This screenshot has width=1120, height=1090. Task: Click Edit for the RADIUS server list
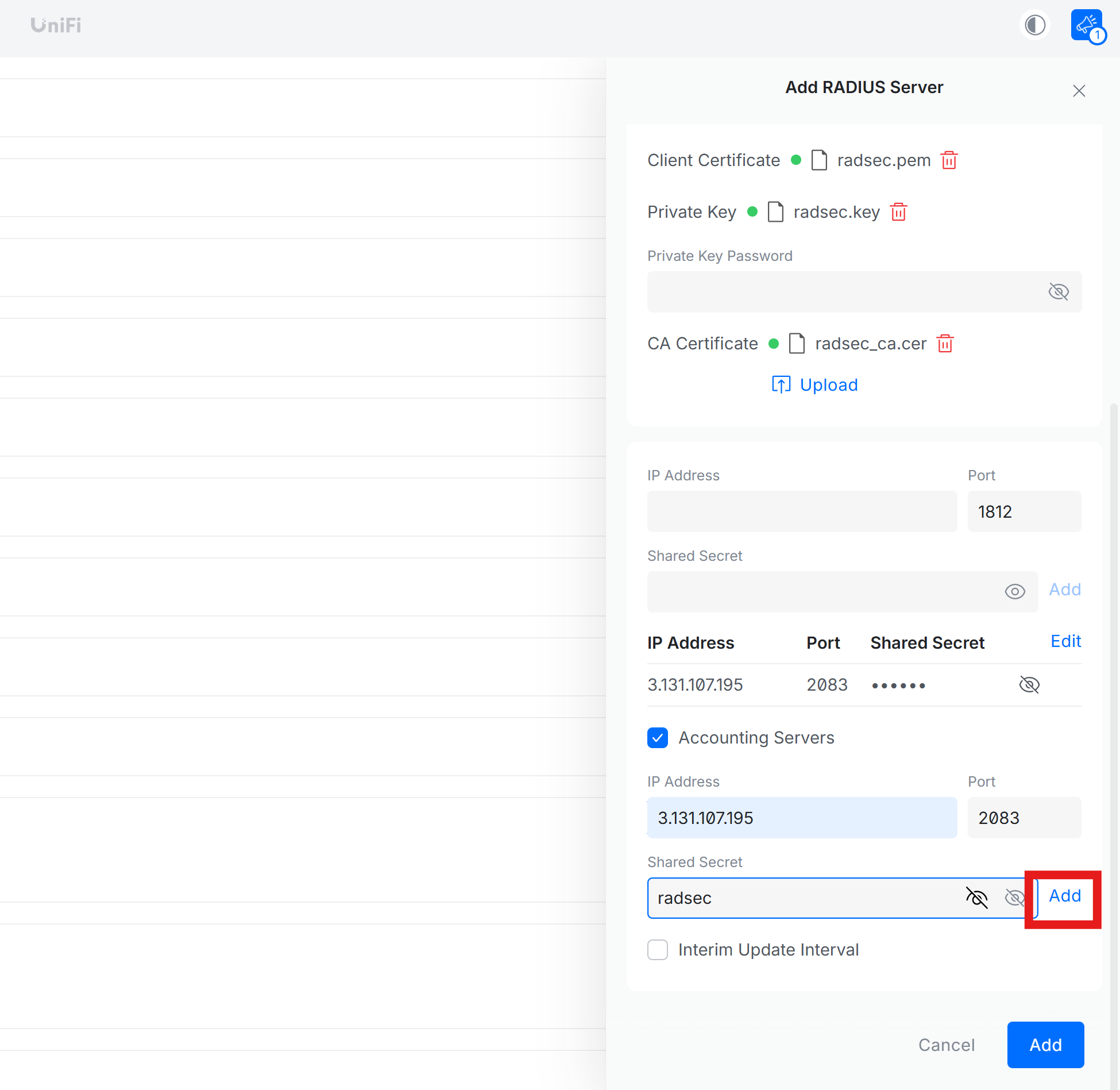pyautogui.click(x=1065, y=641)
